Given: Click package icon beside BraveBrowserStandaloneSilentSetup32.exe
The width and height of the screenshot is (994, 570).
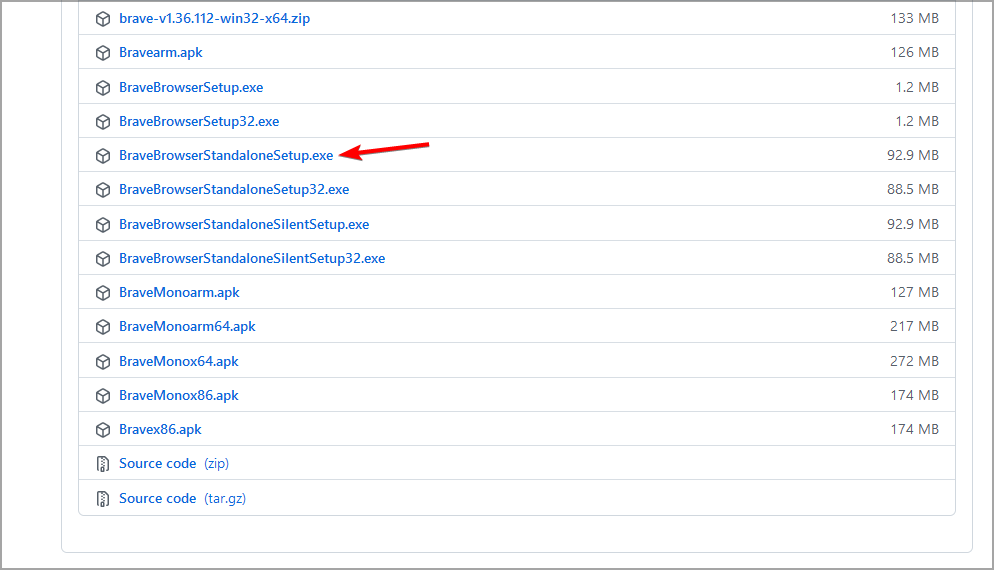Looking at the screenshot, I should pos(103,259).
